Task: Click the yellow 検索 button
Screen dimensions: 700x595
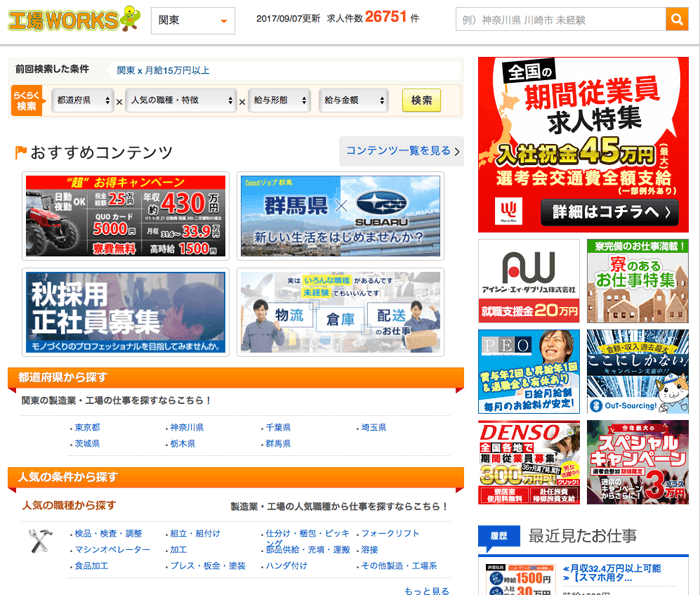Action: pyautogui.click(x=421, y=100)
